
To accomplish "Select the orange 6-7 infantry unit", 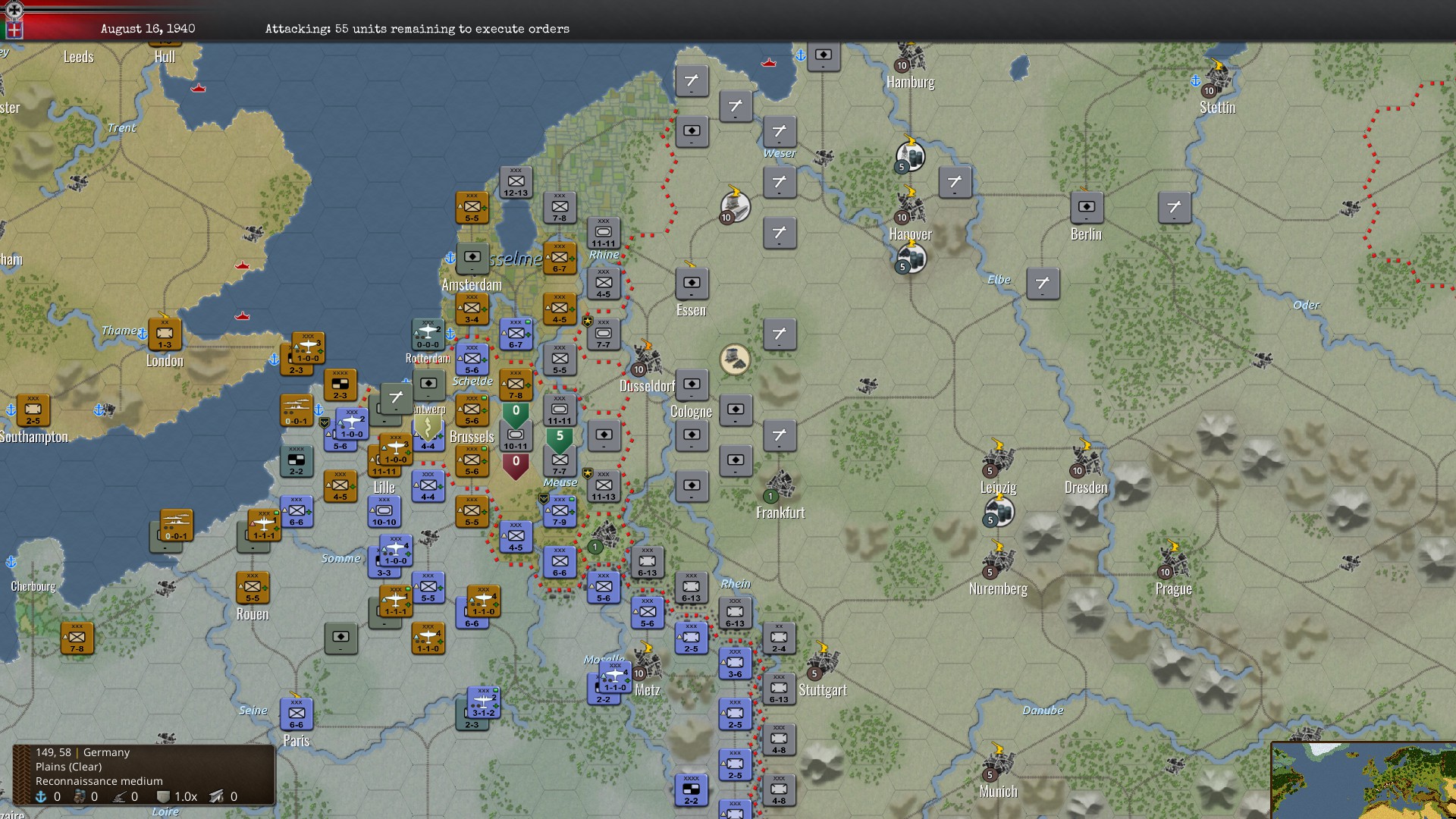I will [560, 258].
